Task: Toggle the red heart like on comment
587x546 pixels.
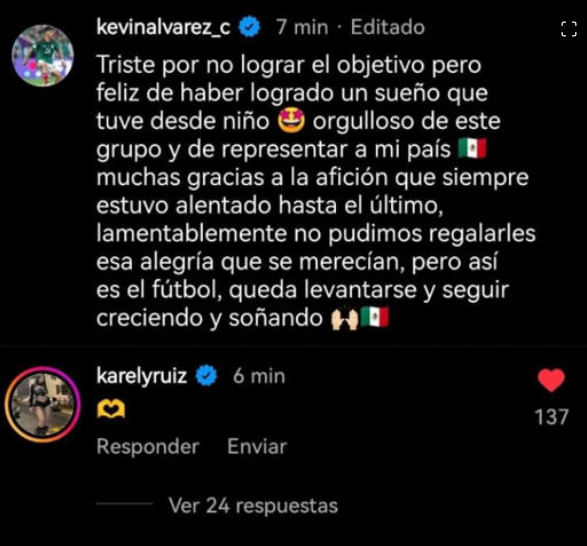Action: coord(551,380)
